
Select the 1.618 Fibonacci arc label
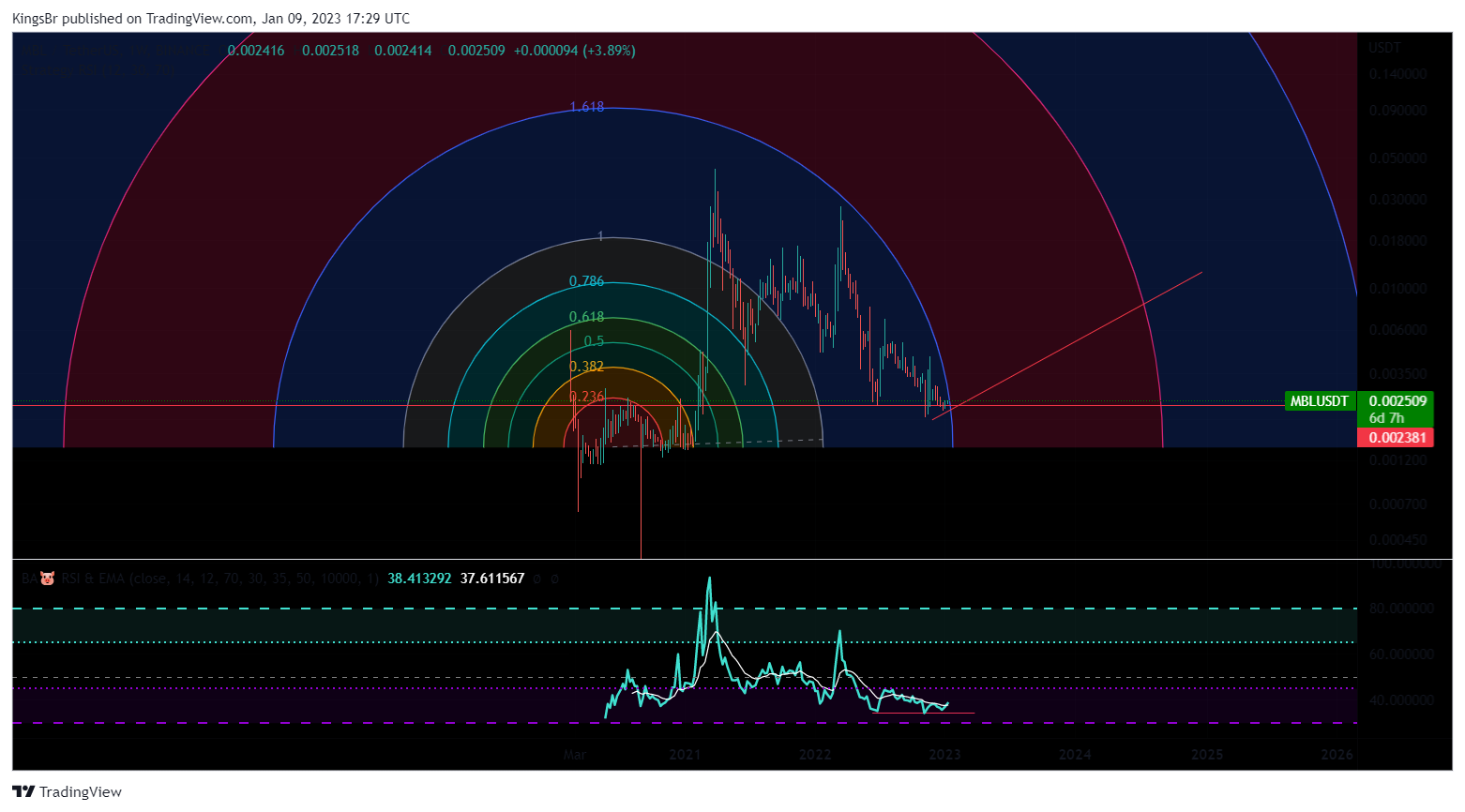pos(587,107)
